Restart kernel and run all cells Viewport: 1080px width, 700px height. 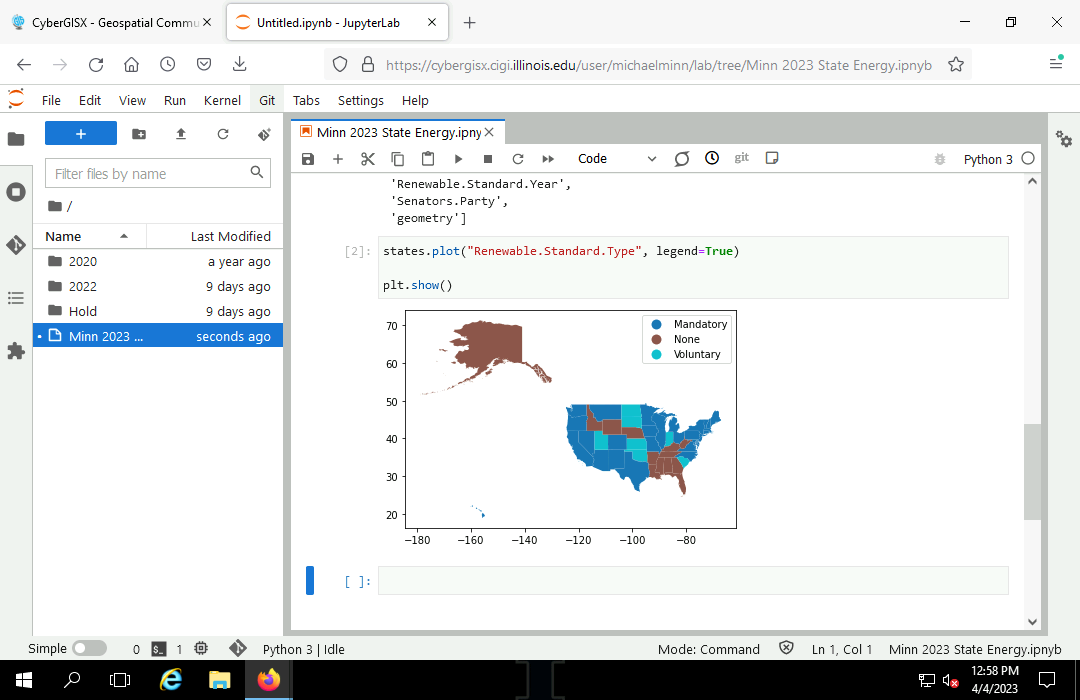tap(548, 159)
